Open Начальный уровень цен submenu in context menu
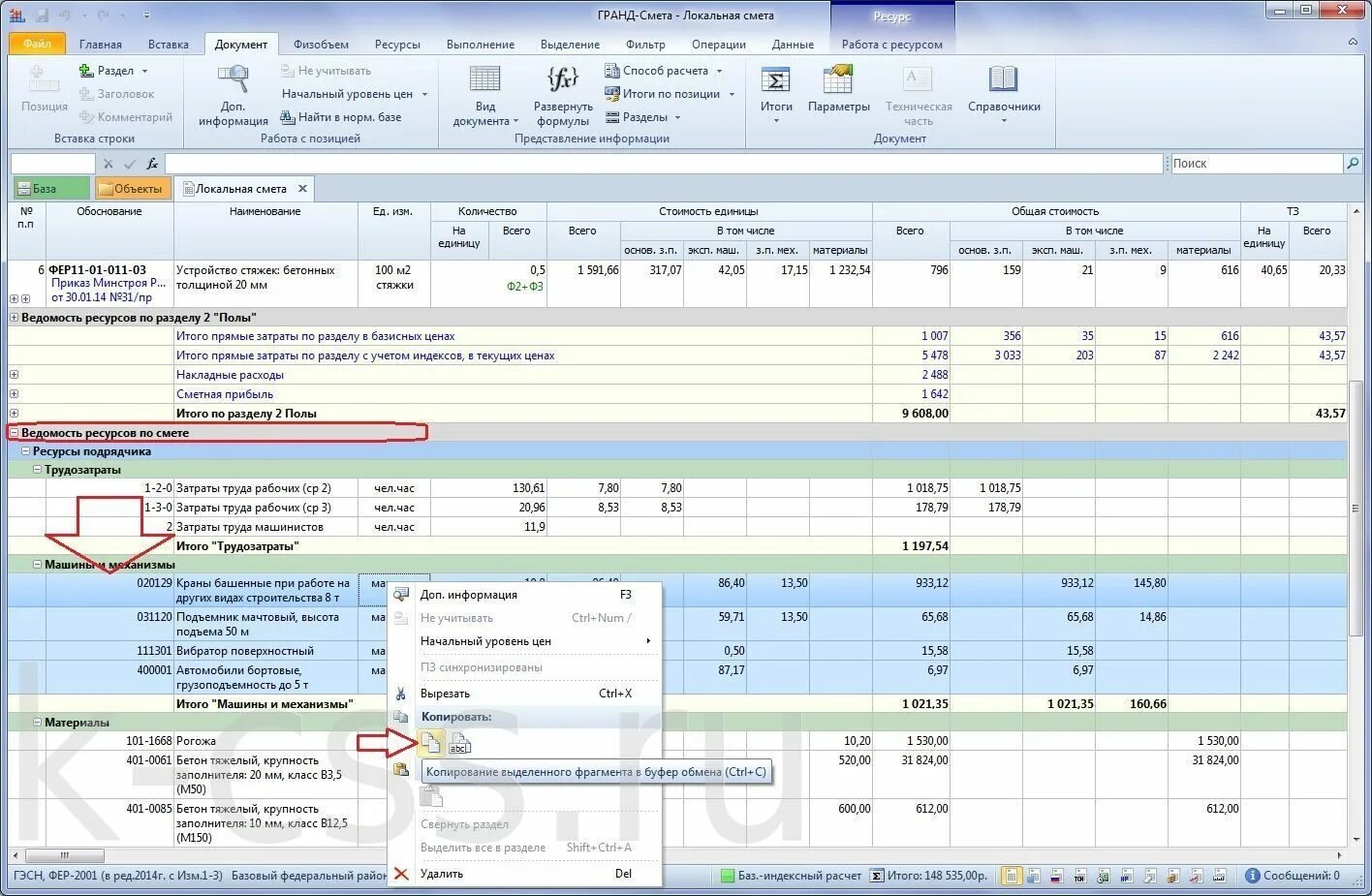This screenshot has width=1372, height=896. point(524,641)
